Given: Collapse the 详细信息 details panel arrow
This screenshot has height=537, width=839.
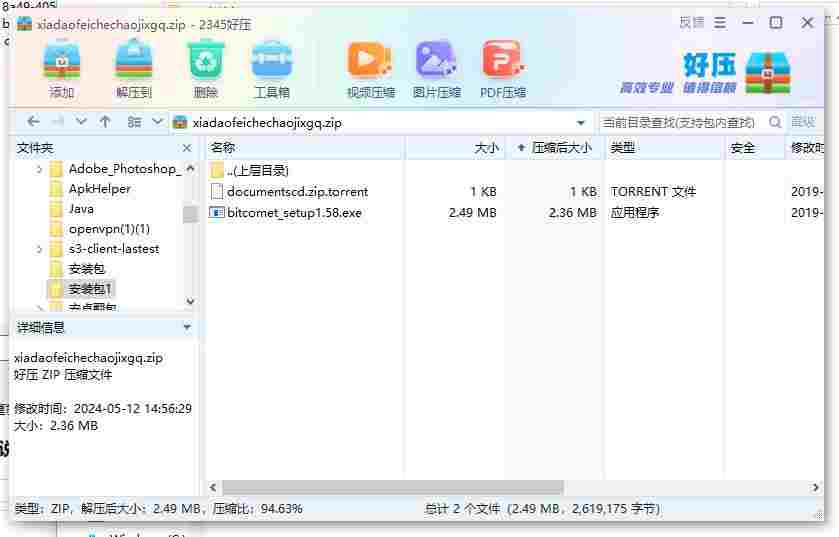Looking at the screenshot, I should (x=187, y=327).
